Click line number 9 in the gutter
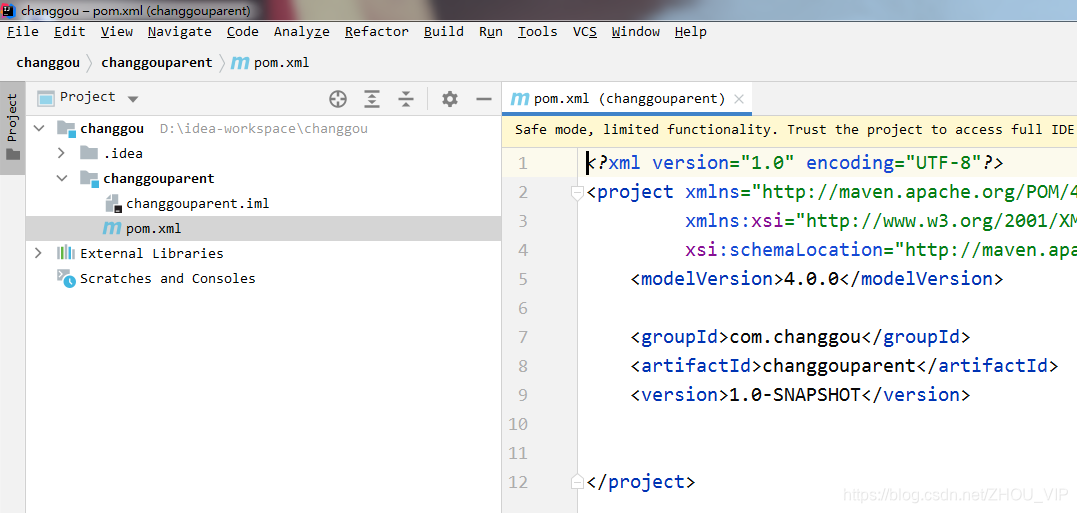The image size is (1077, 513). pos(523,395)
